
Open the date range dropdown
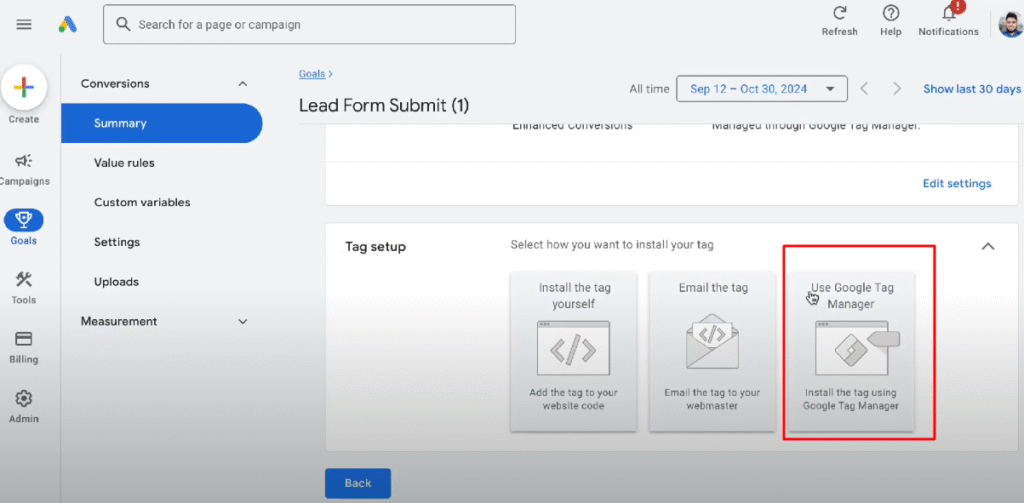[x=761, y=89]
